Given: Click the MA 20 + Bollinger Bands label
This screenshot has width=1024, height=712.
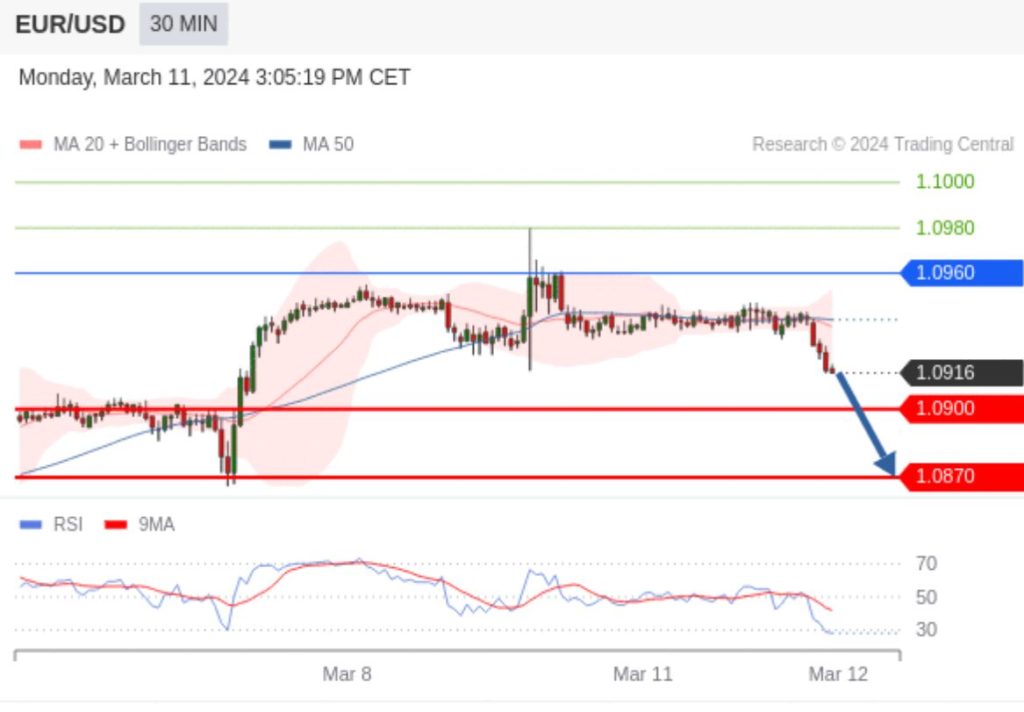Looking at the screenshot, I should click(150, 144).
